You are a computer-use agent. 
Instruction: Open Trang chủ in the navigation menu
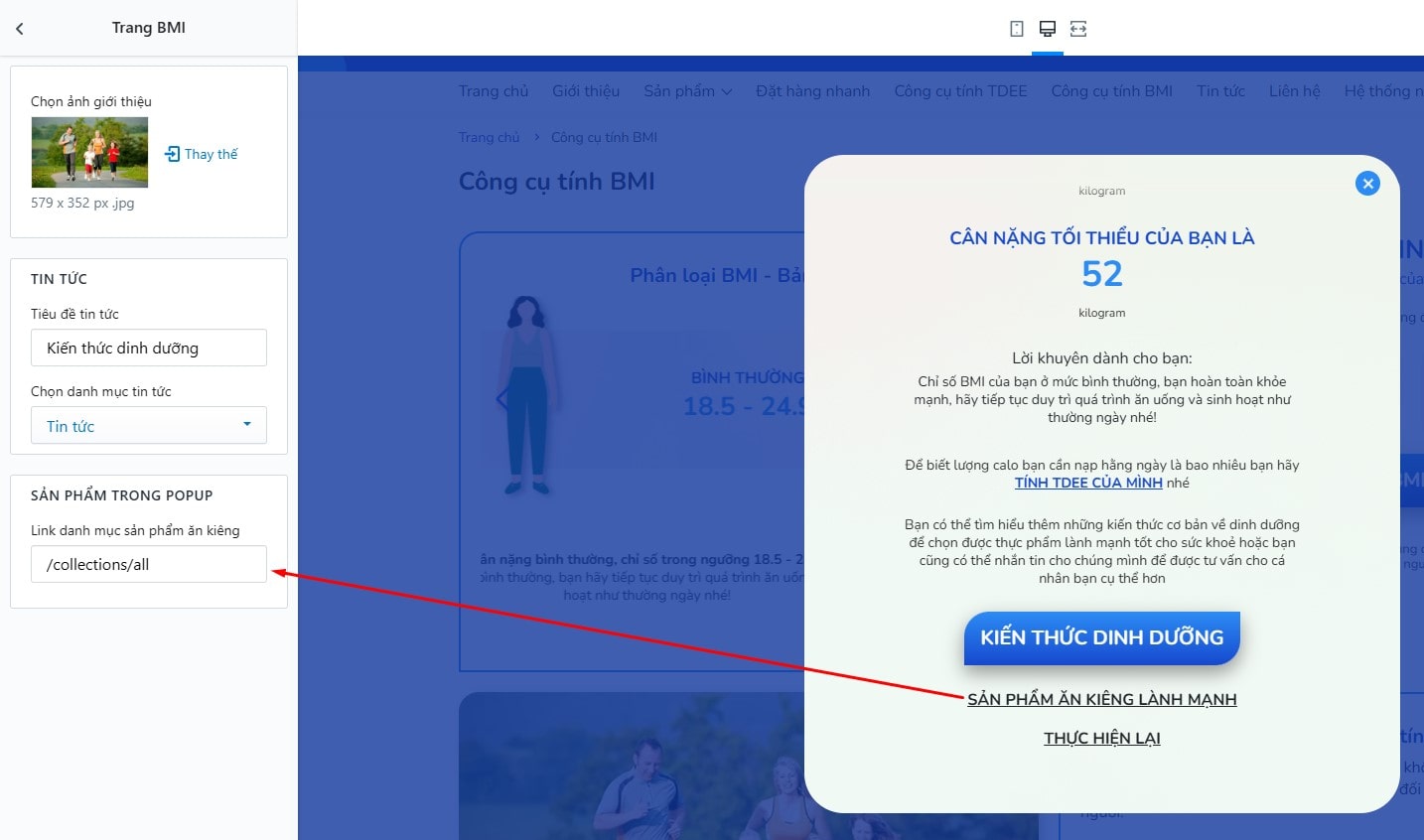tap(494, 91)
